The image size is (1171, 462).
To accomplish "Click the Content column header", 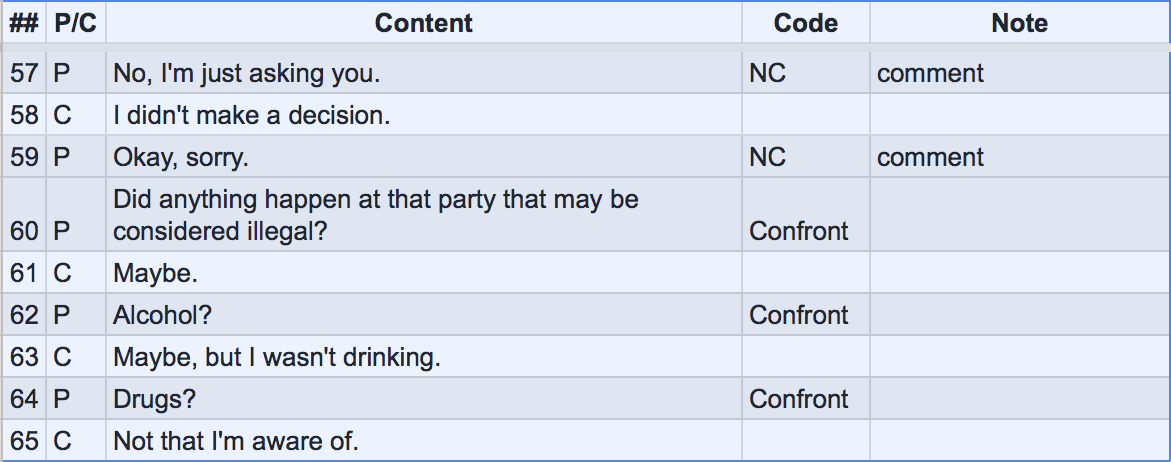I will tap(423, 23).
